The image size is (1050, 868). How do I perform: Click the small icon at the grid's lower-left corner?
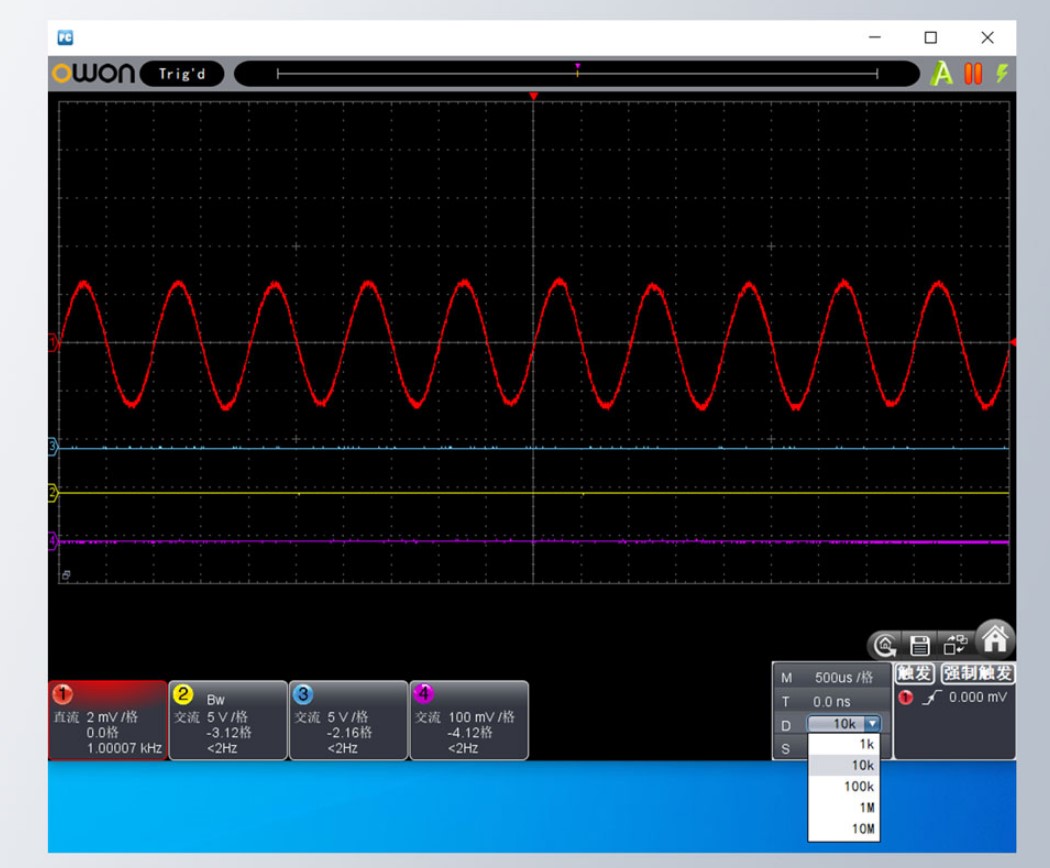click(66, 575)
